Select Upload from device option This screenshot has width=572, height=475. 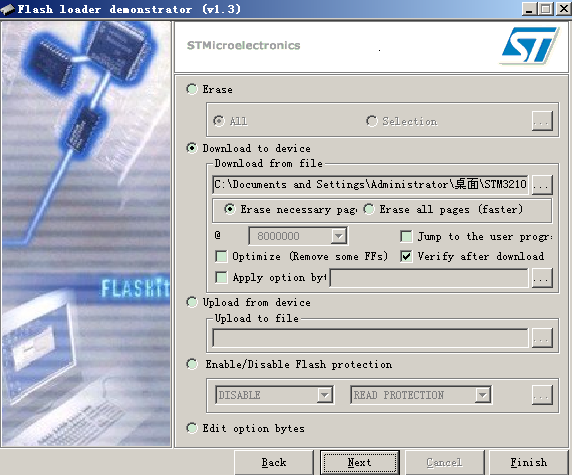point(192,302)
